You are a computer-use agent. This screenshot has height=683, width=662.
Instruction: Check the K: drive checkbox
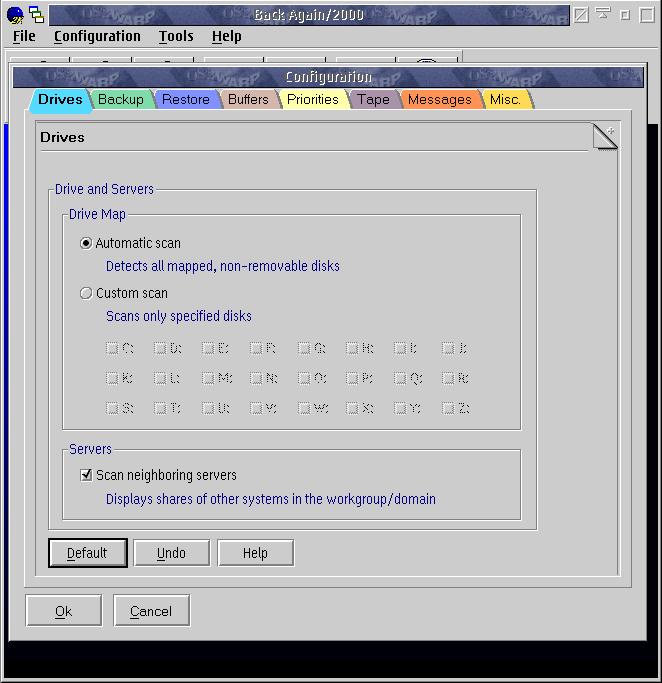(112, 378)
